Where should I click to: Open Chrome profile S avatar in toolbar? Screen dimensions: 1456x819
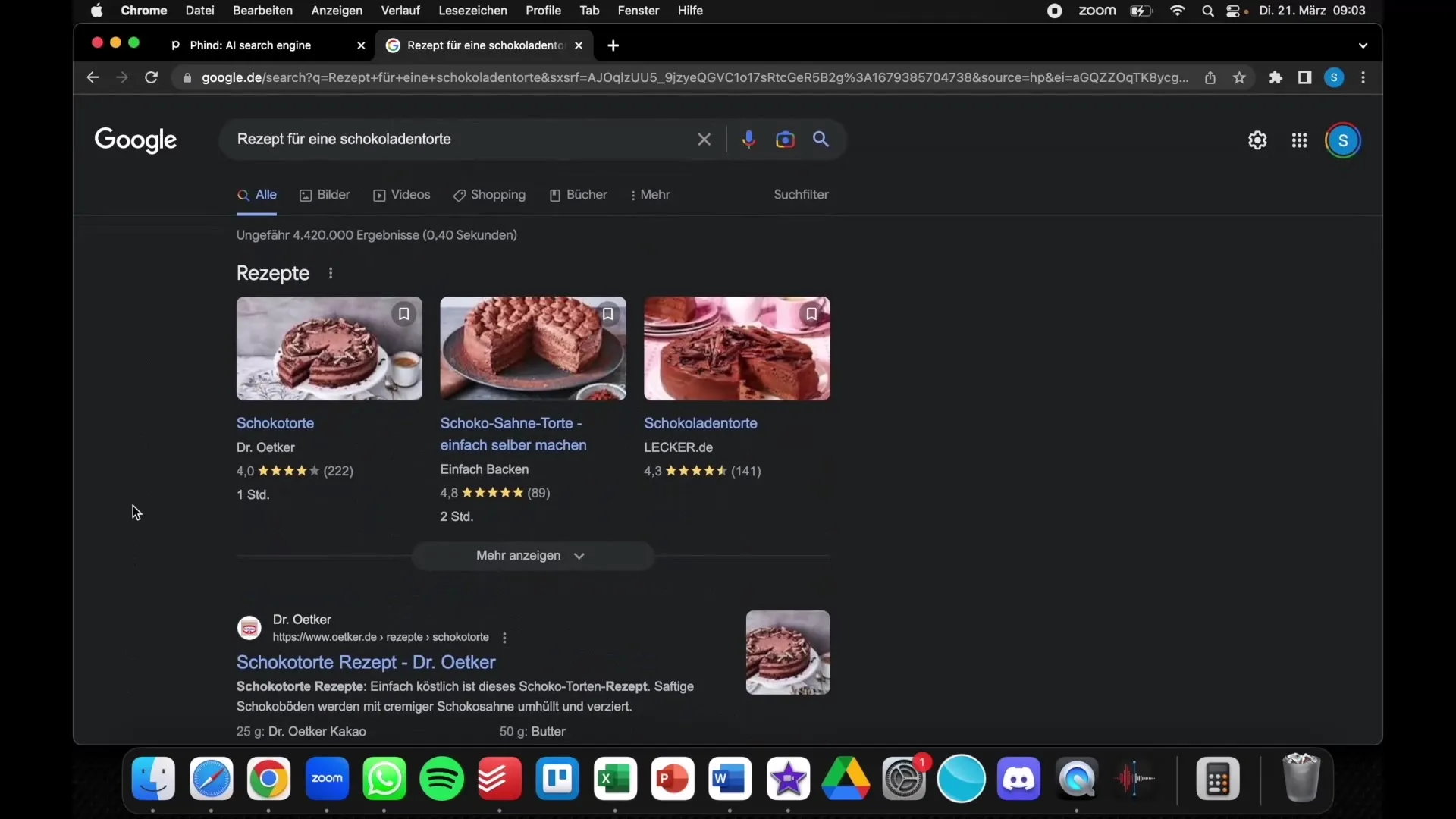(x=1334, y=77)
